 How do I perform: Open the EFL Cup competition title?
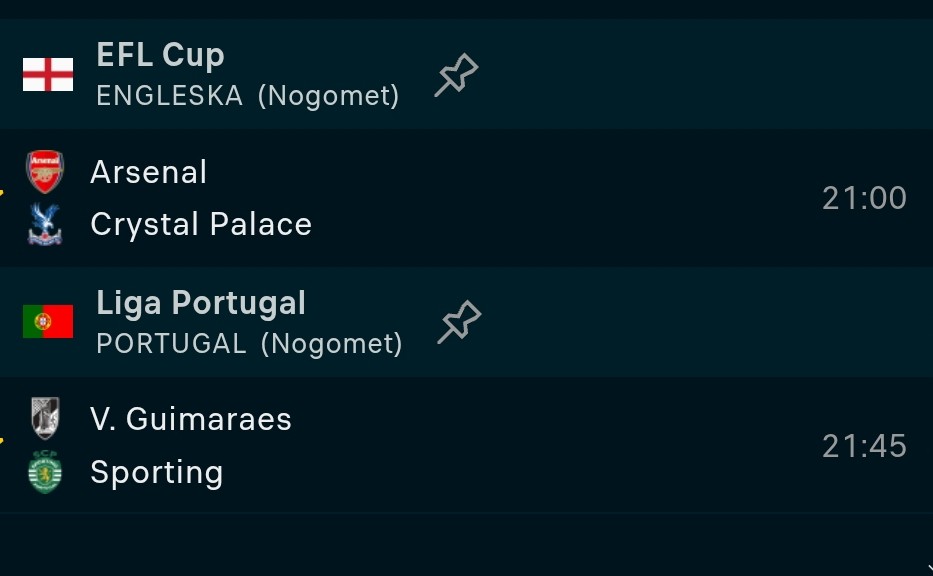(160, 55)
